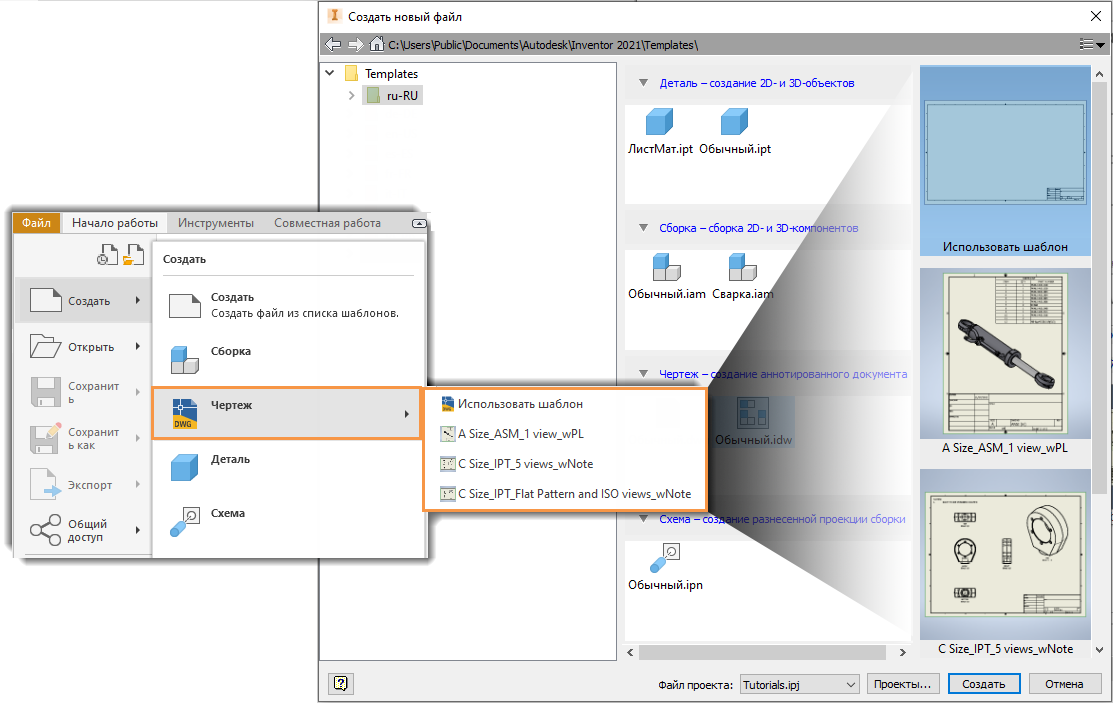This screenshot has height=703, width=1113.
Task: Click the Проекты... button
Action: tap(902, 684)
